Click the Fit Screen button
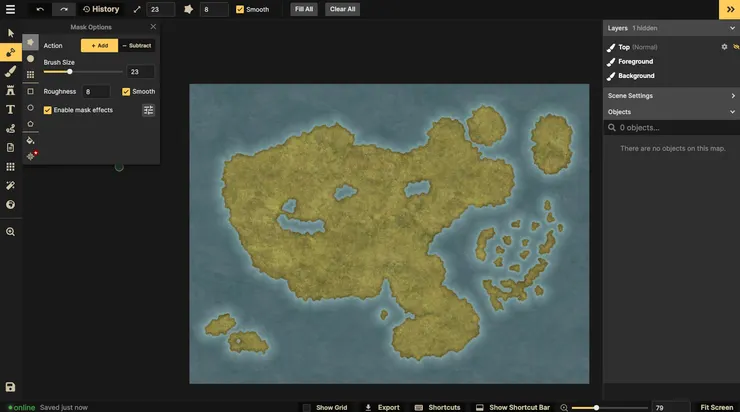This screenshot has width=740, height=412. point(716,407)
